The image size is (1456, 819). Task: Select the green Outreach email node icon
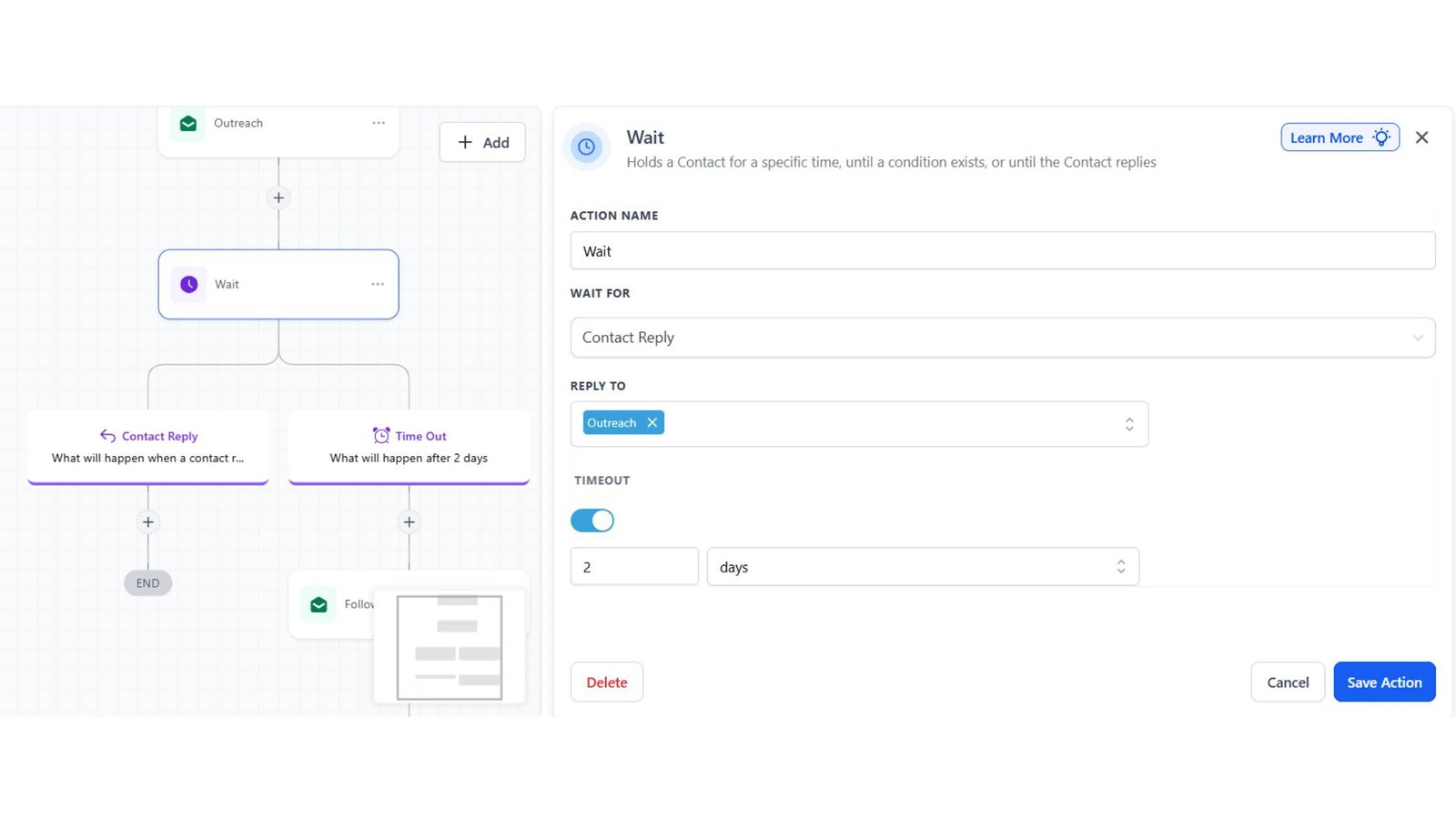coord(187,123)
